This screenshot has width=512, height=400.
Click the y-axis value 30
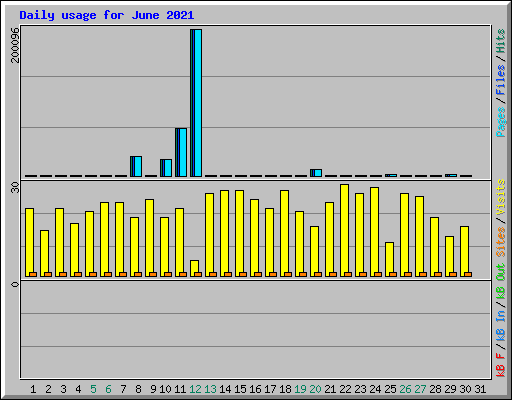tap(15, 188)
